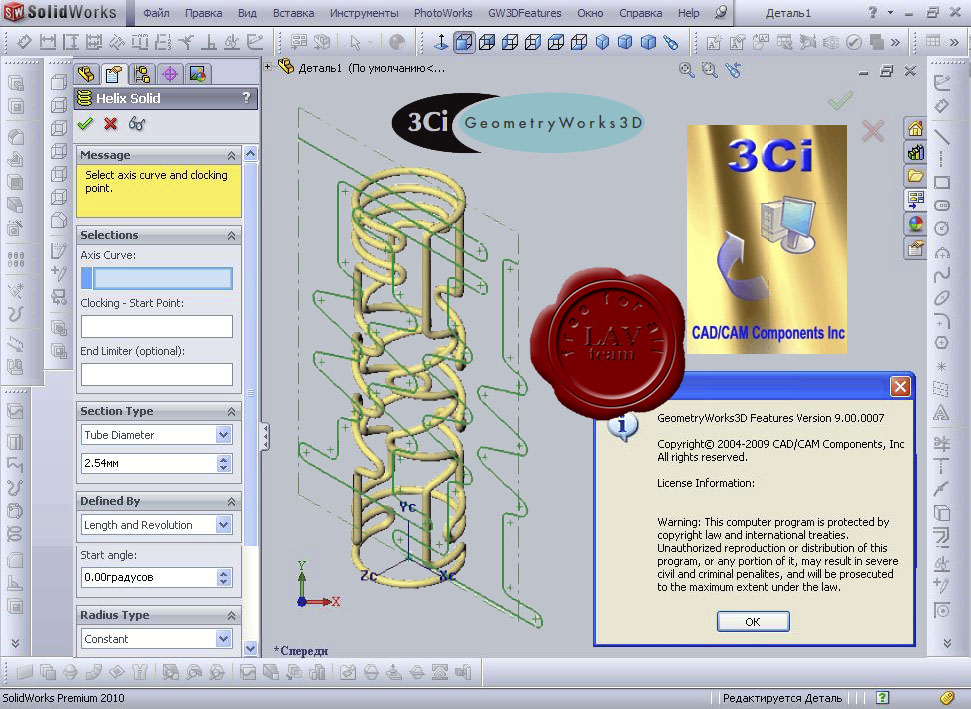Open the GW3DFeatures menu
Image resolution: width=971 pixels, height=709 pixels.
[525, 13]
